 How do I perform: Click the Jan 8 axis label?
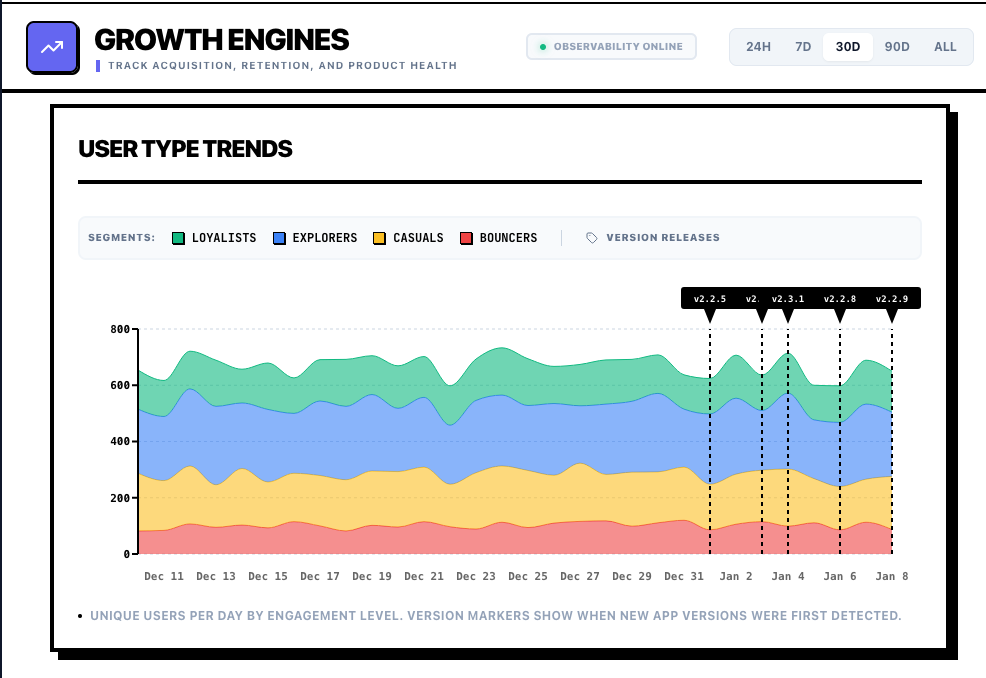coord(890,576)
